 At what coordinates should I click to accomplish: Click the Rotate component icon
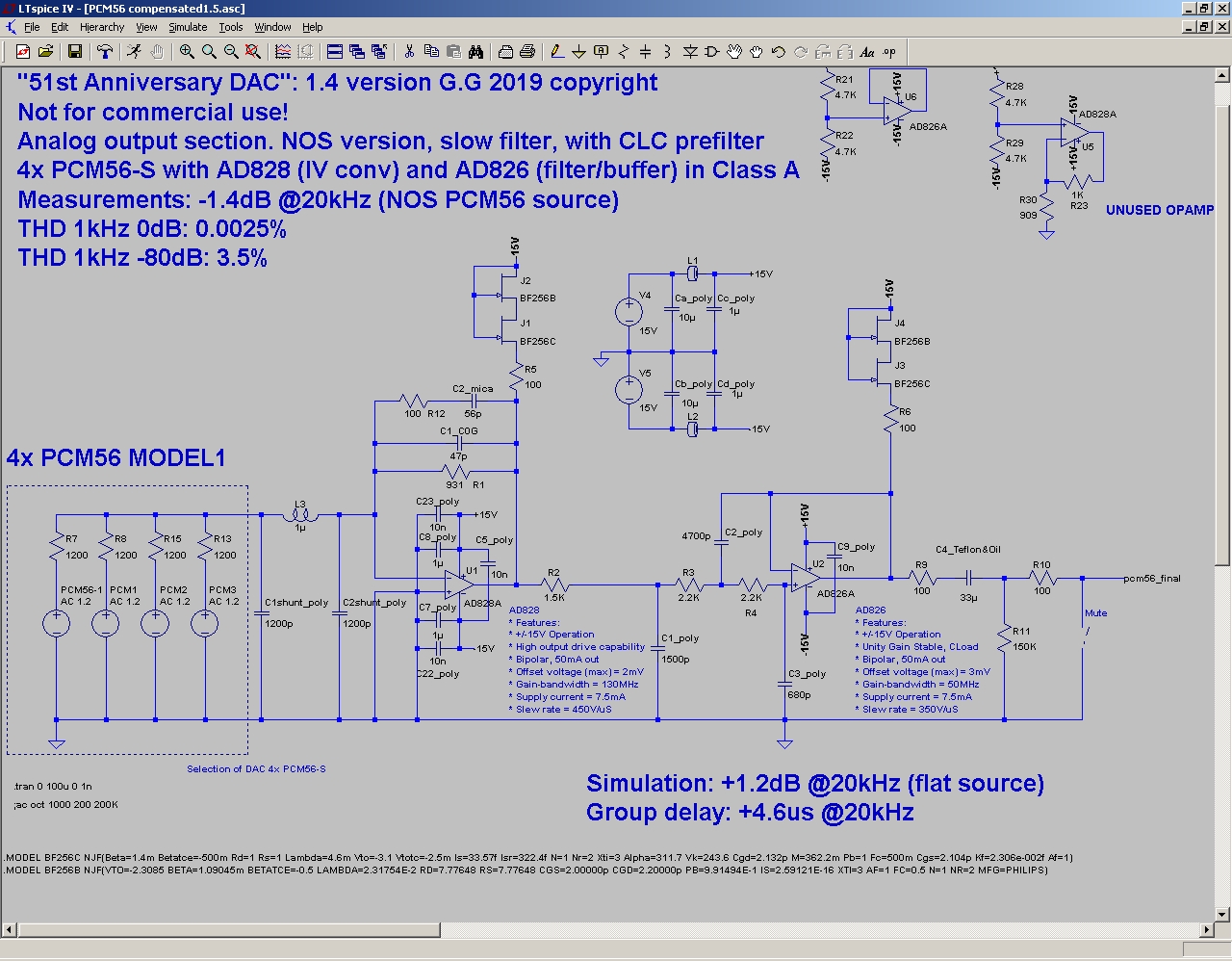(x=823, y=51)
